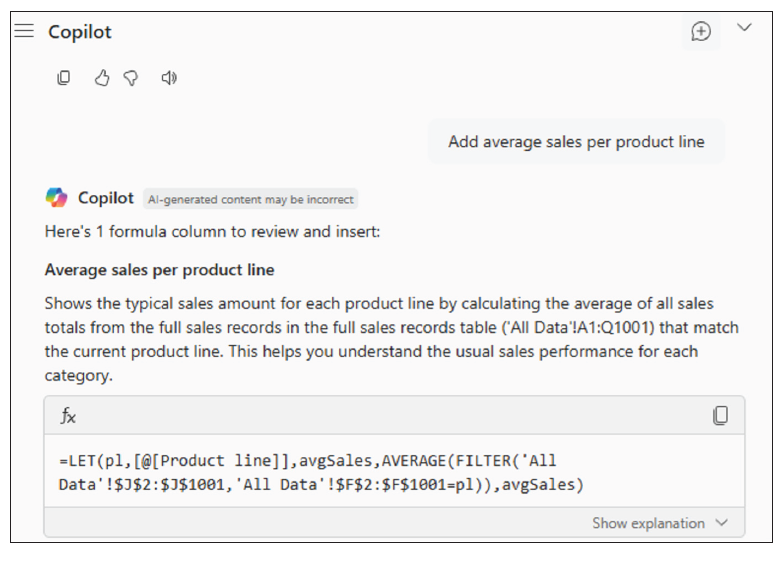Screen dimensions: 780x565
Task: Give a thumbs down to the response
Action: point(131,78)
